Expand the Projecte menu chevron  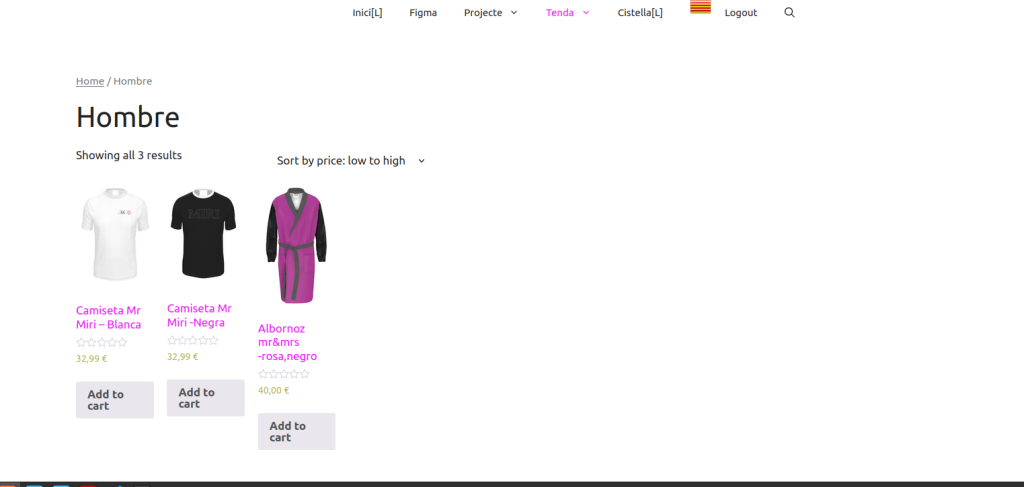pyautogui.click(x=514, y=13)
